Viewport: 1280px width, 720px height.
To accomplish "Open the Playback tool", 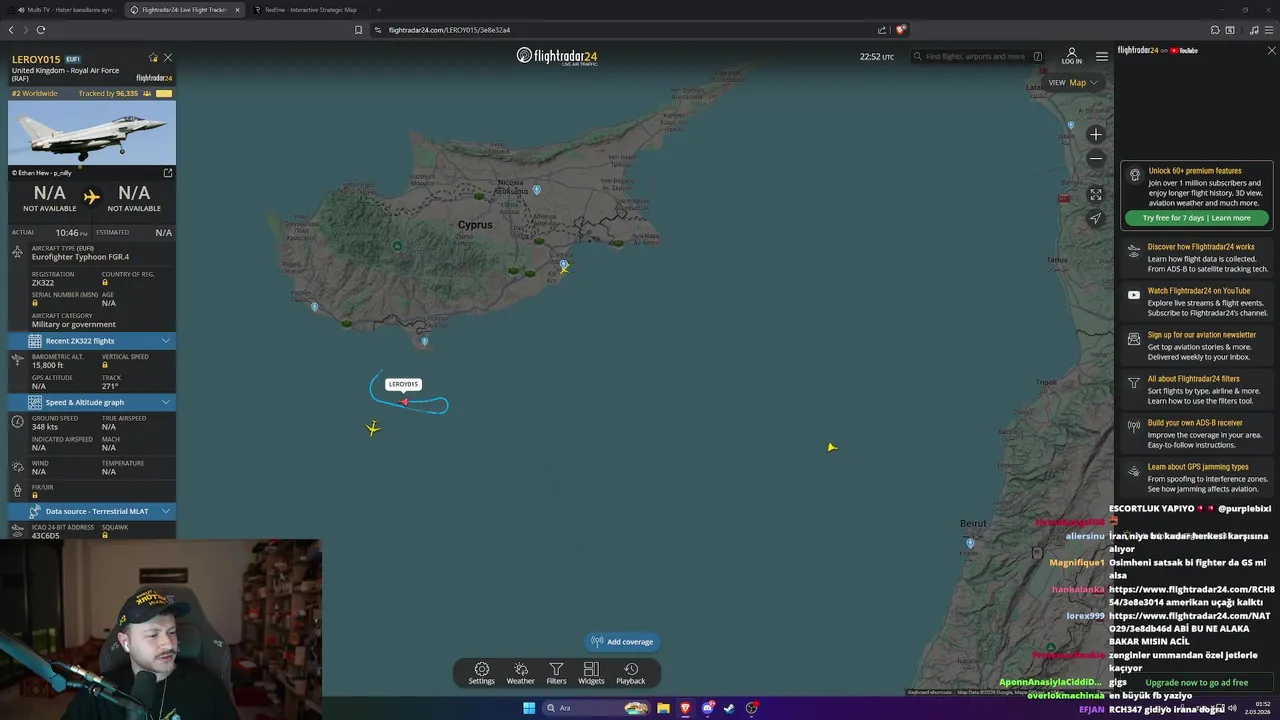I will (631, 673).
